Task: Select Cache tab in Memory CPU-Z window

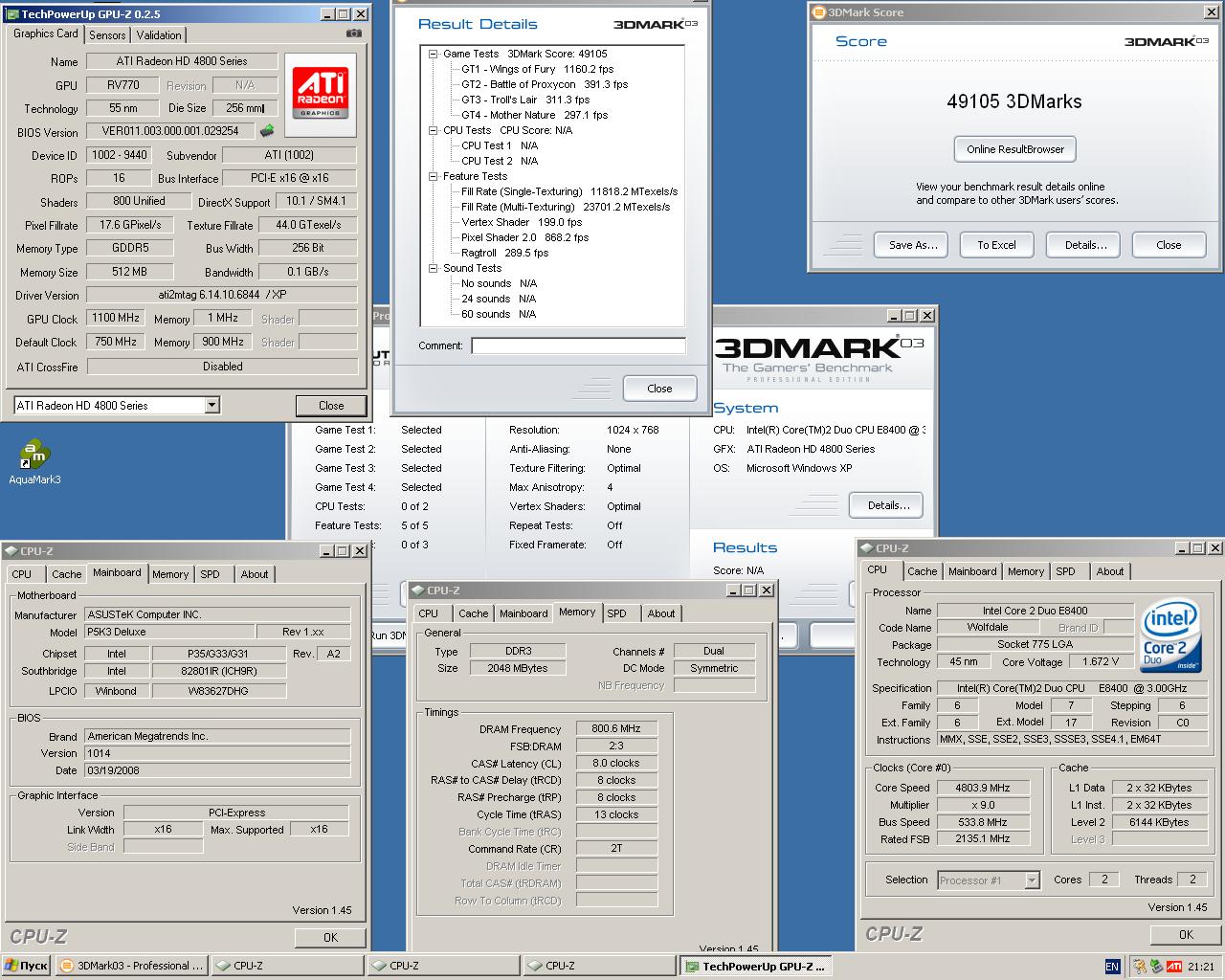Action: click(474, 613)
